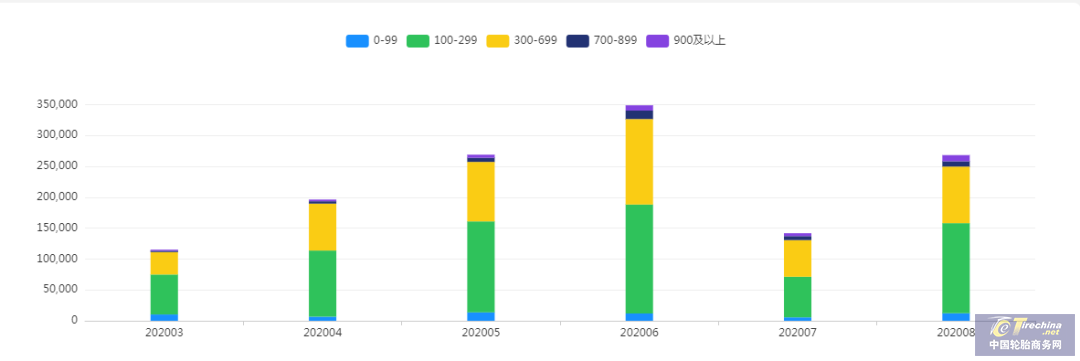
Task: Select the green segment of the 202005 bar
Action: [x=481, y=267]
